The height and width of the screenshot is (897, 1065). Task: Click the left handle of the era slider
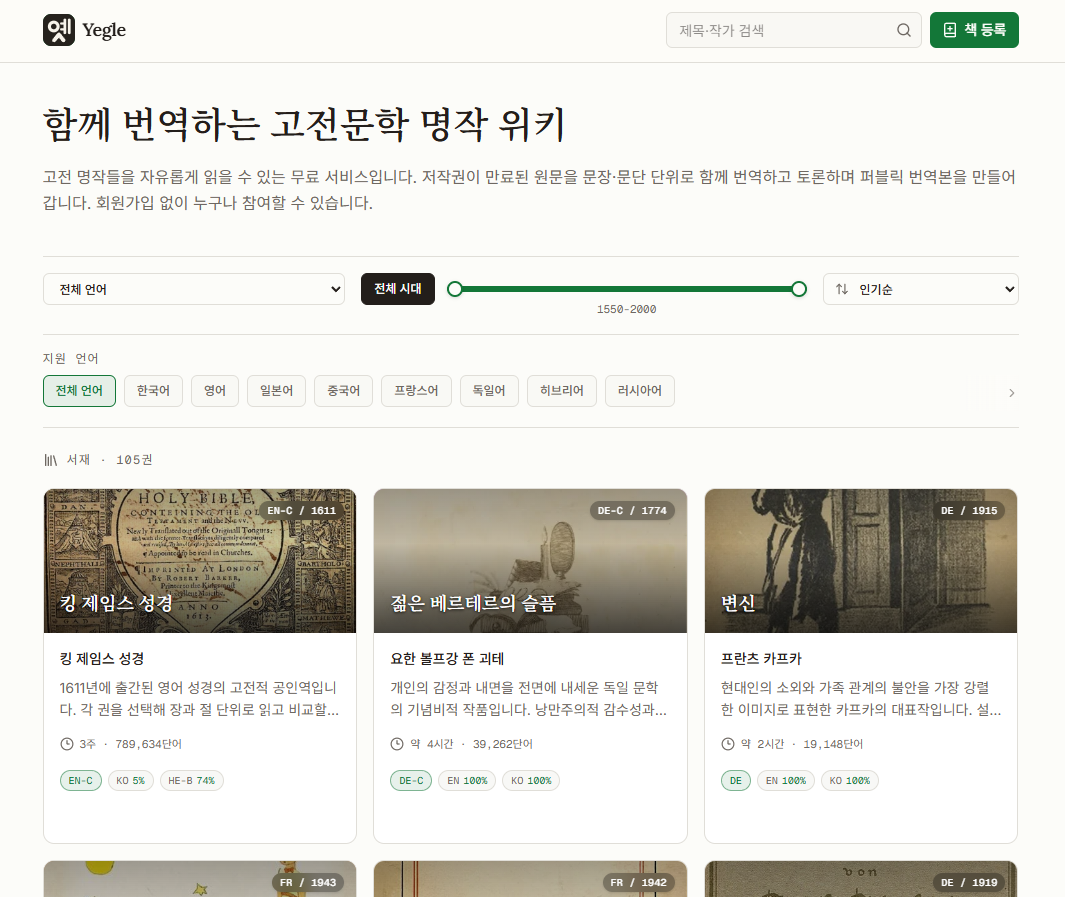pyautogui.click(x=455, y=289)
